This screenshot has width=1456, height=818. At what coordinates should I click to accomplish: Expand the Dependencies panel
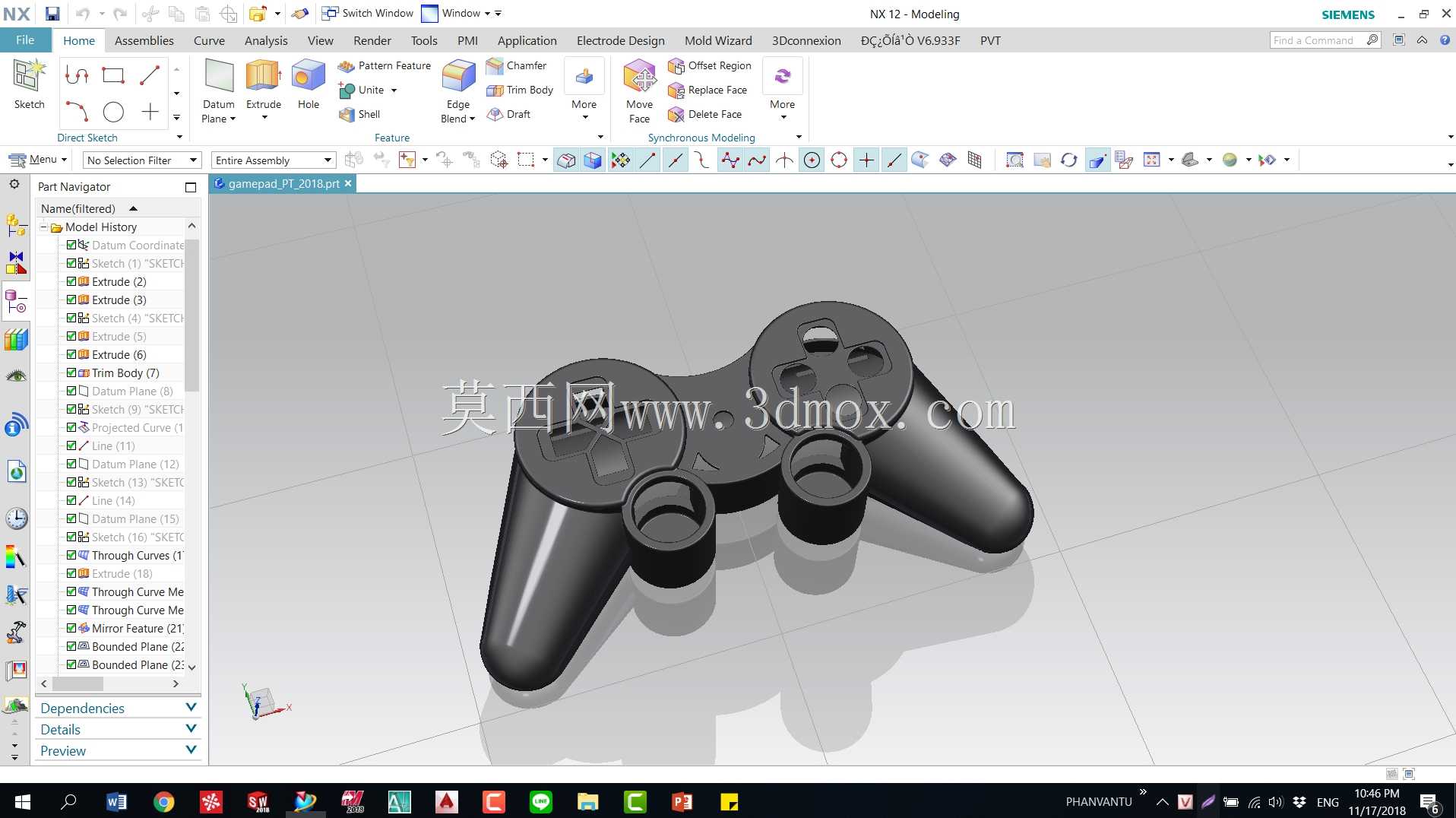(118, 708)
